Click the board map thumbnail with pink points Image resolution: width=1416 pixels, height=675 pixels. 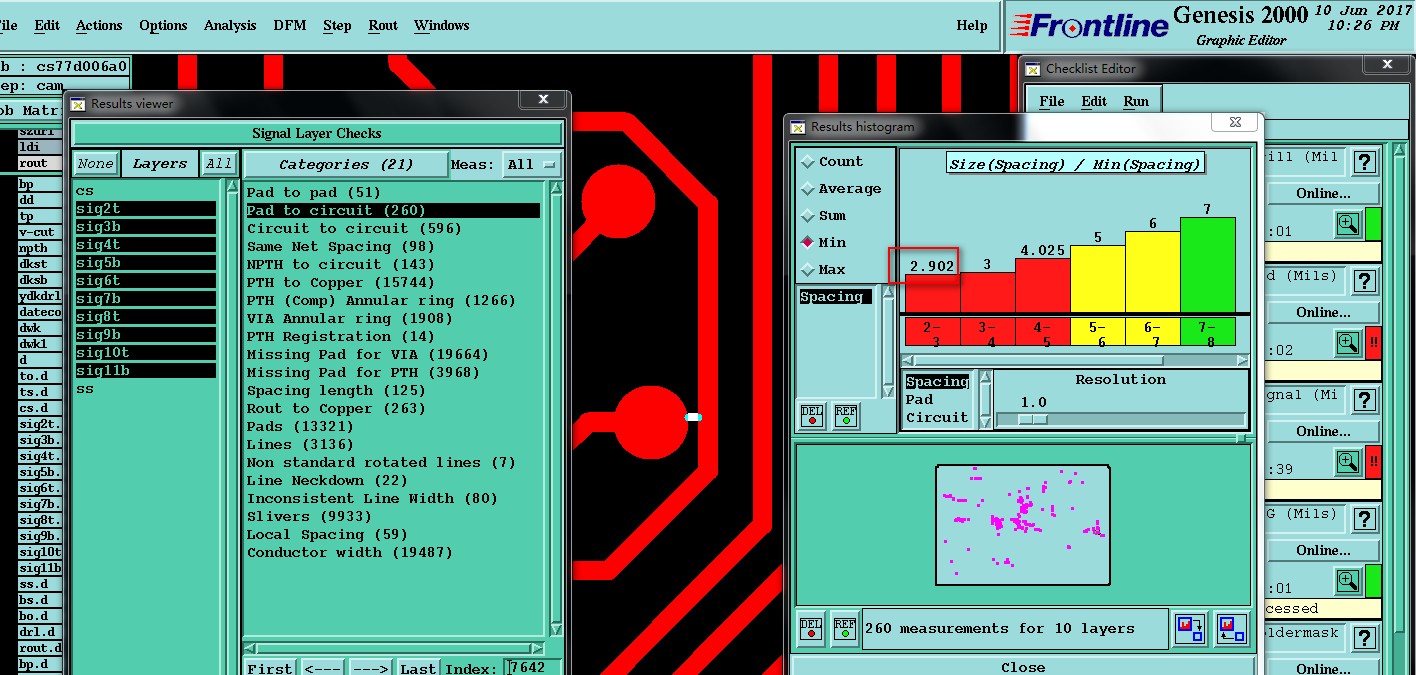pyautogui.click(x=1023, y=525)
